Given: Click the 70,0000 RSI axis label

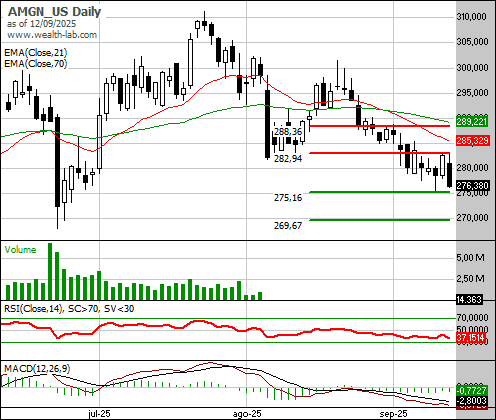Looking at the screenshot, I should 472,317.
